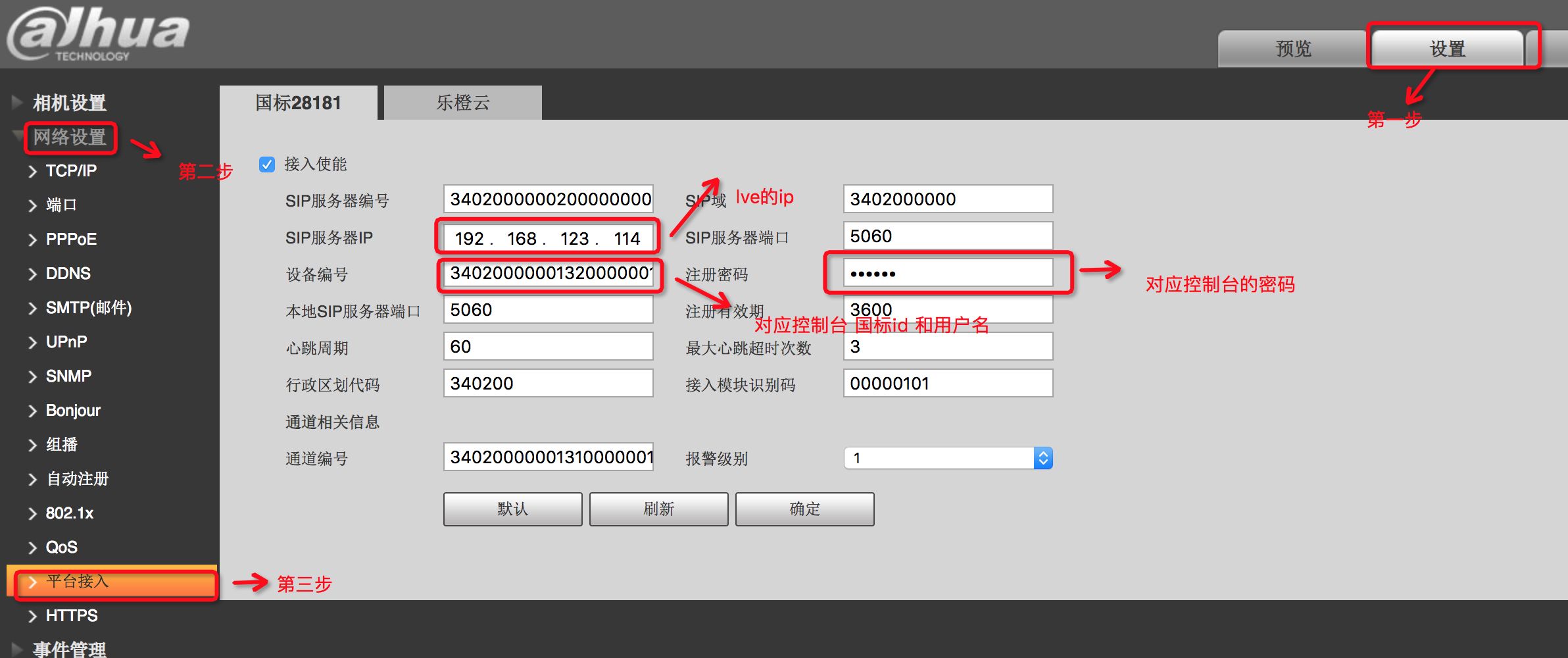The width and height of the screenshot is (1568, 658).
Task: Click the 注册密码 password field
Action: click(948, 273)
